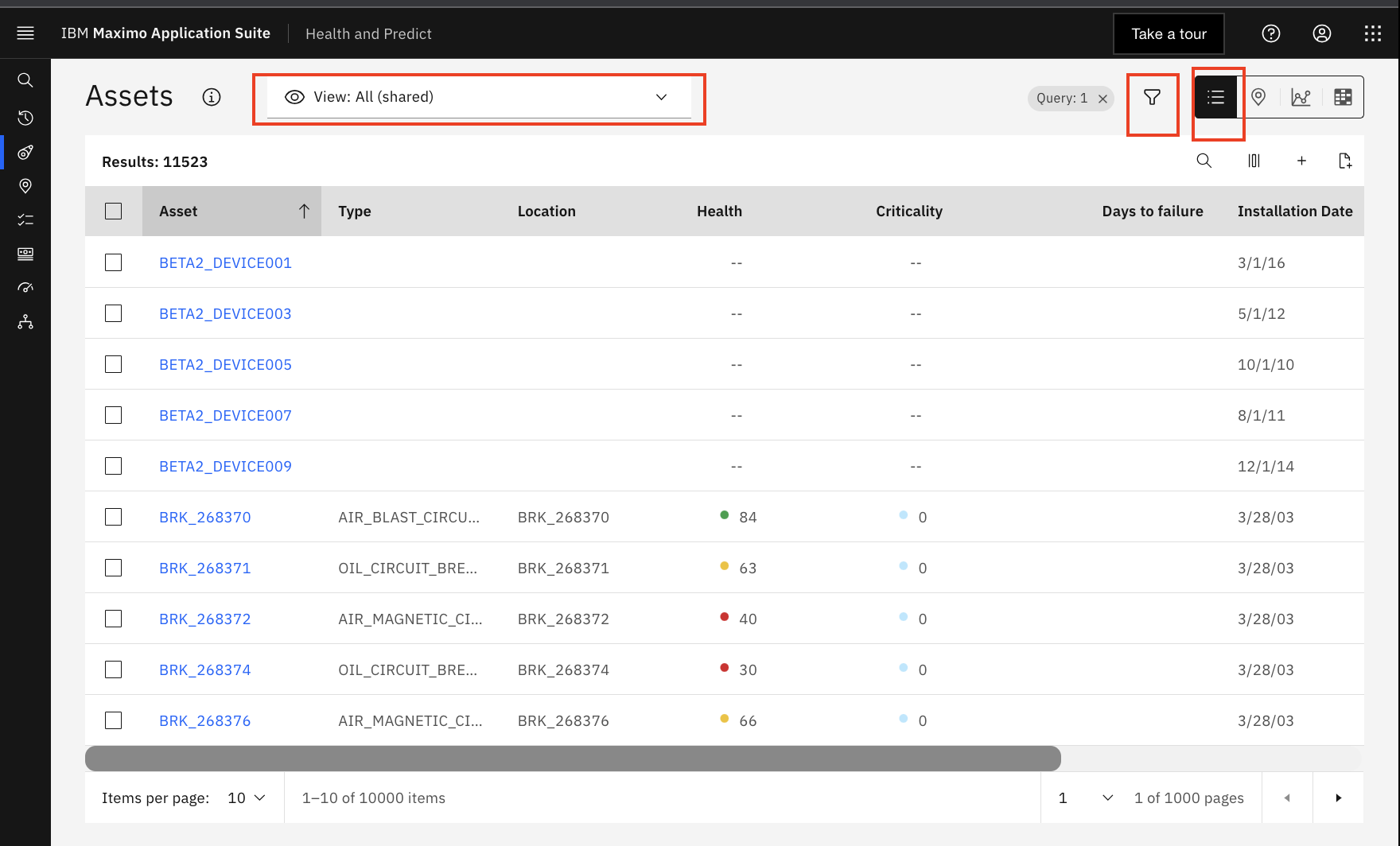Open the BRK_268376 asset link

tap(205, 720)
